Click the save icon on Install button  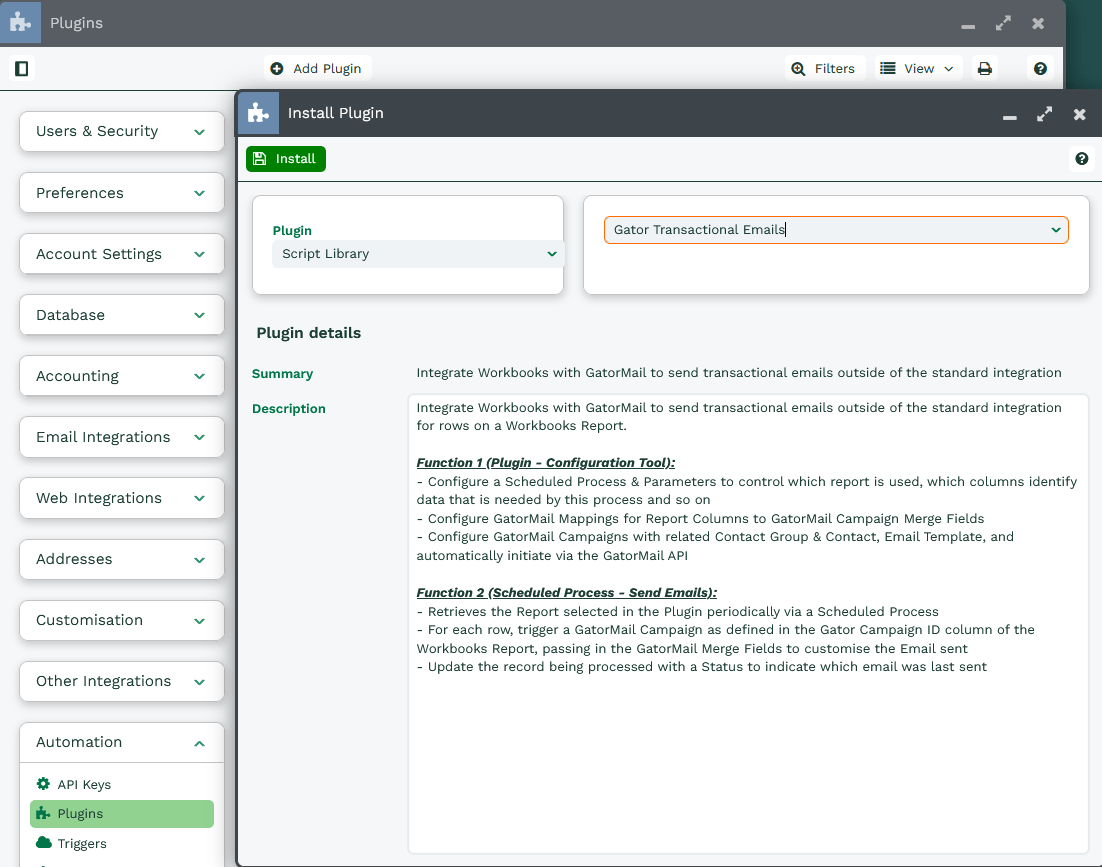(x=259, y=158)
